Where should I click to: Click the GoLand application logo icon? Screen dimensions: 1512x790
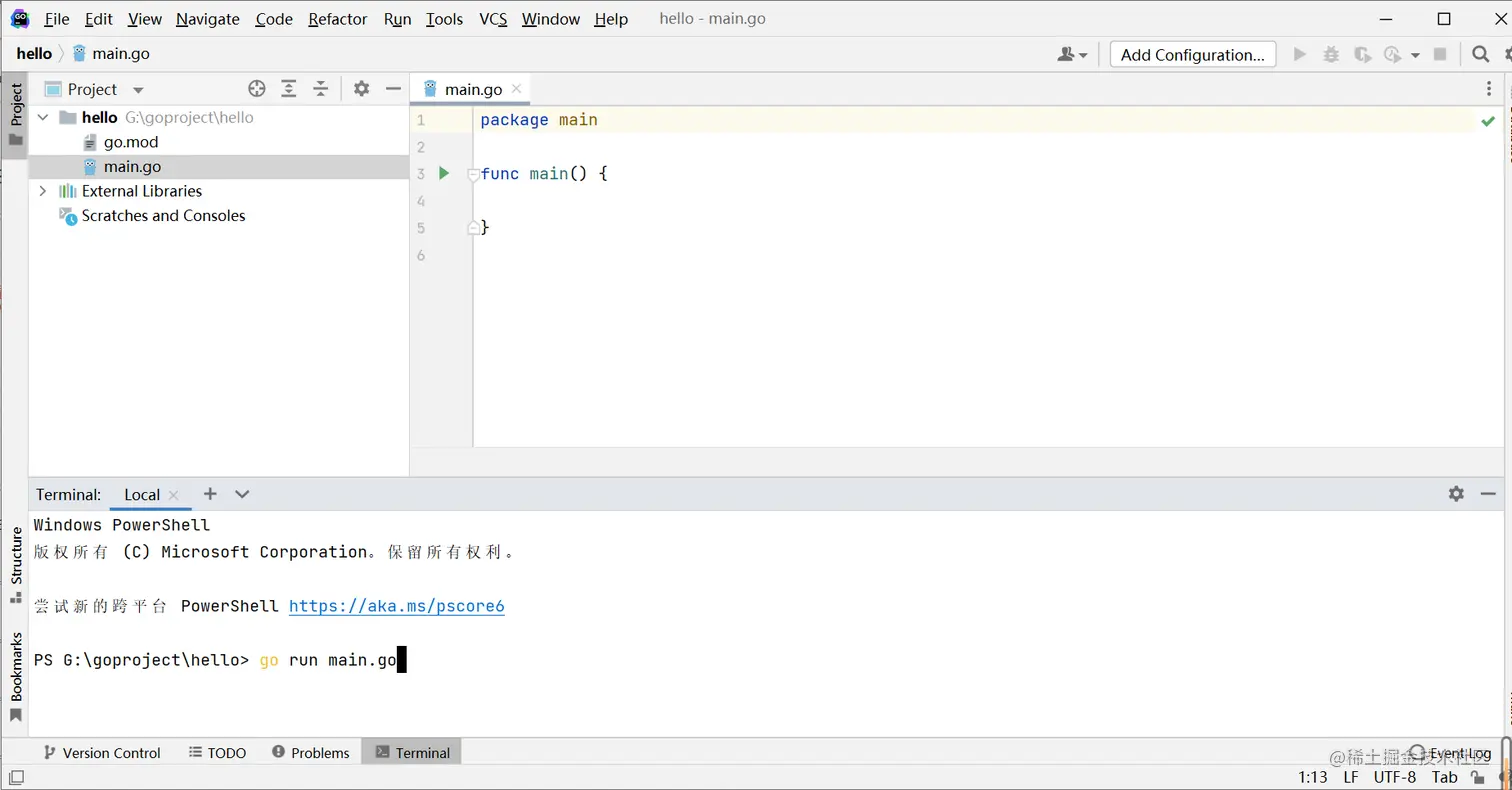20,18
